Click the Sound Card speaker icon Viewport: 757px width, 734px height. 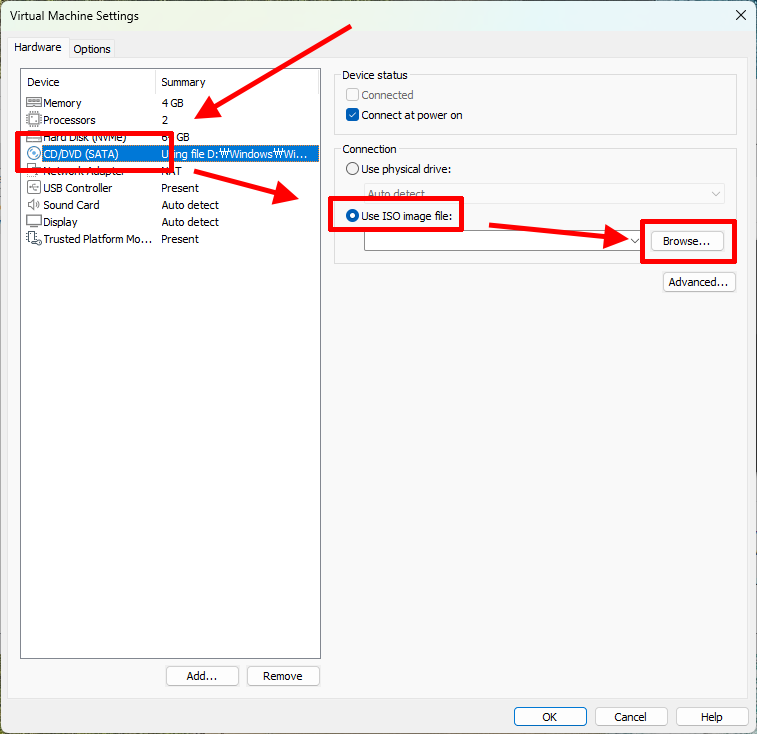click(x=34, y=205)
